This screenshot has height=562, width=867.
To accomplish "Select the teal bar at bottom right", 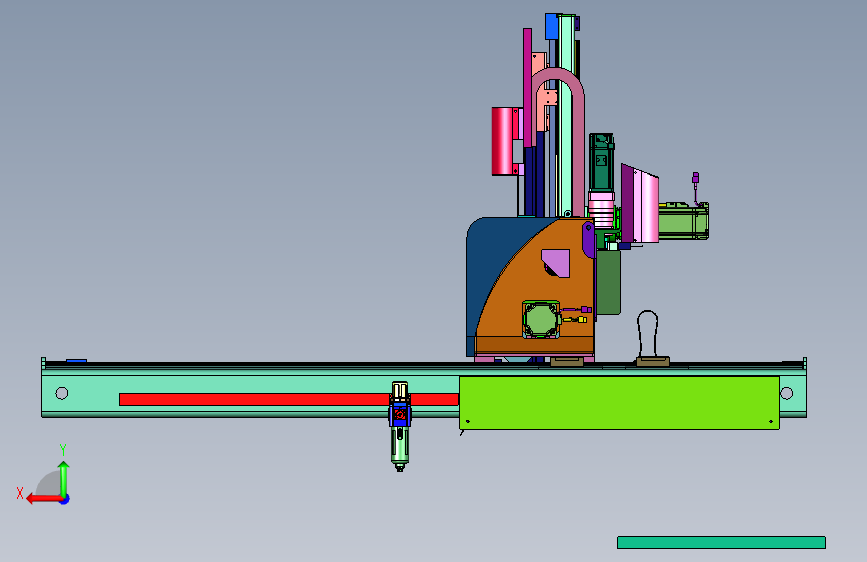I will (721, 542).
